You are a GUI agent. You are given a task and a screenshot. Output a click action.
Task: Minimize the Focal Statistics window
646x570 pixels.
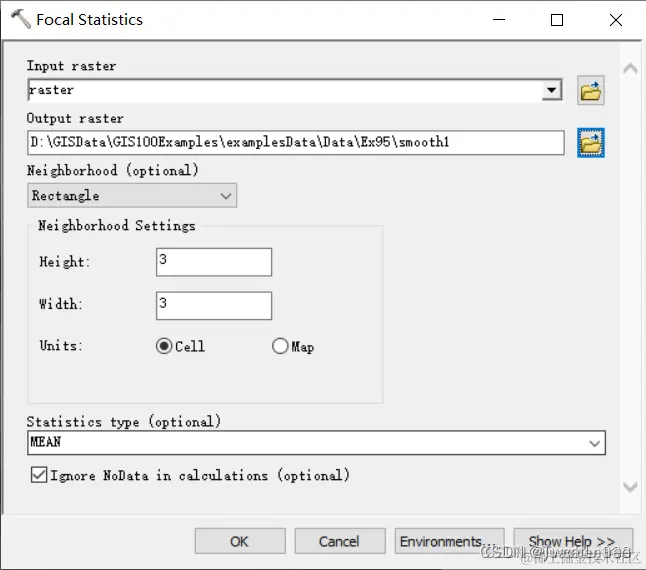(499, 19)
